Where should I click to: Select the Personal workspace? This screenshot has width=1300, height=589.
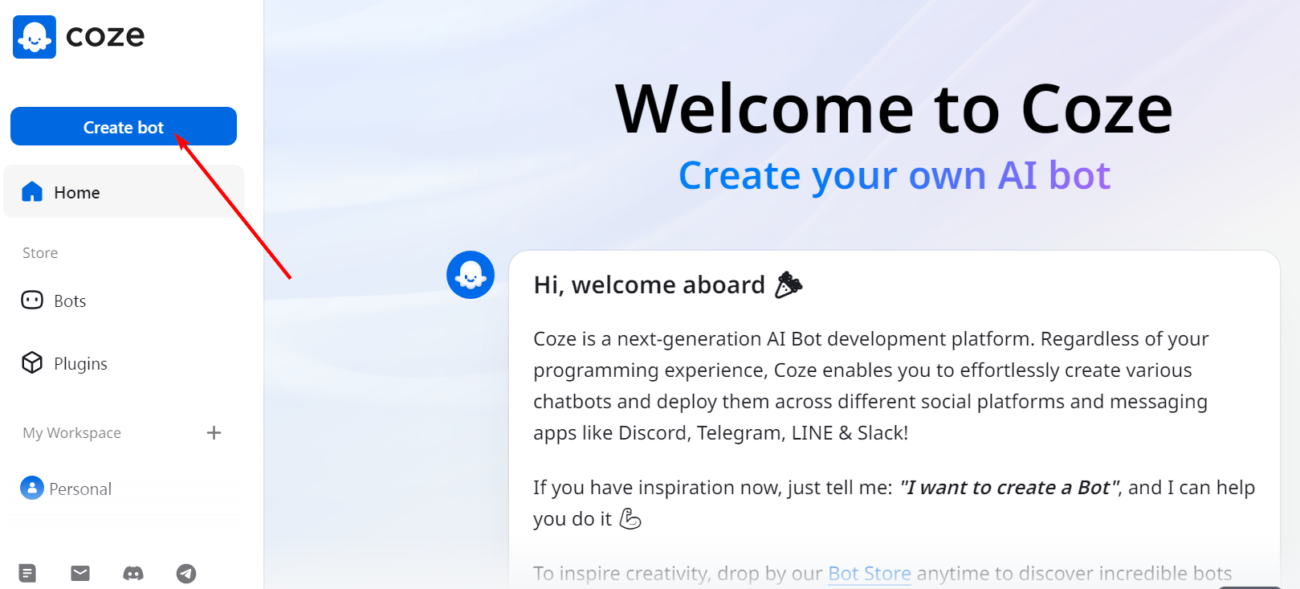pos(80,489)
